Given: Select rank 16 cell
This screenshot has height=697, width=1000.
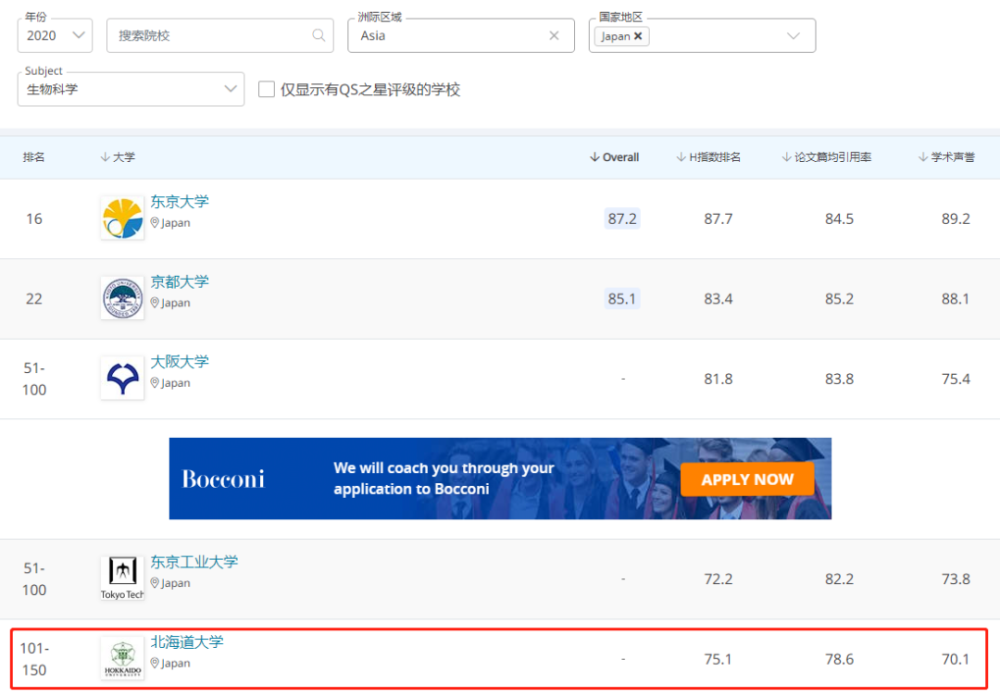Looking at the screenshot, I should point(34,219).
